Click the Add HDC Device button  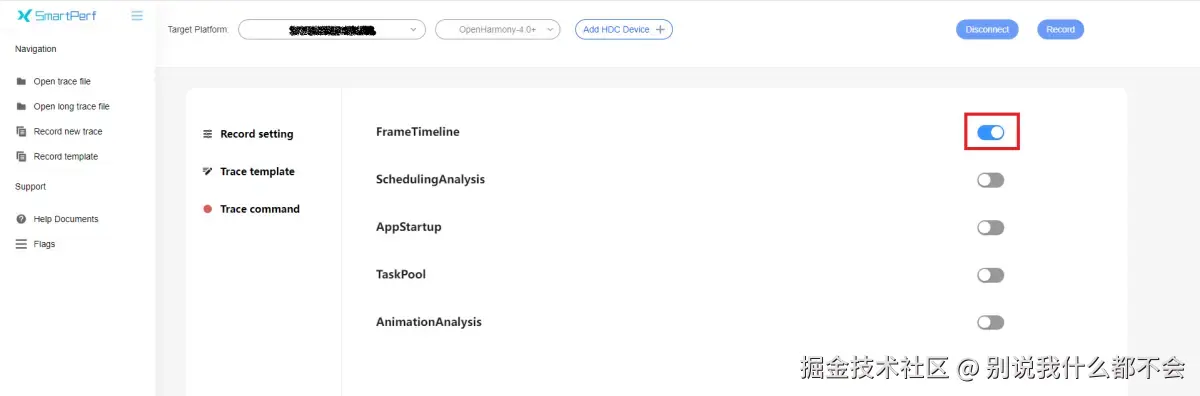(624, 30)
